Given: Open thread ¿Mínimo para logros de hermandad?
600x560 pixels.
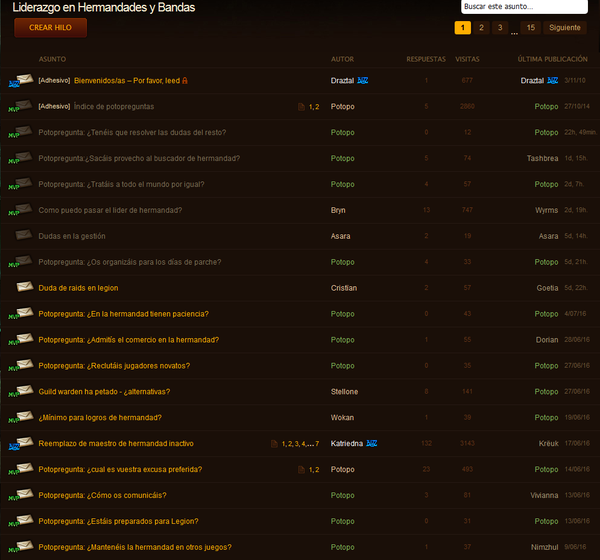Looking at the screenshot, I should 100,418.
